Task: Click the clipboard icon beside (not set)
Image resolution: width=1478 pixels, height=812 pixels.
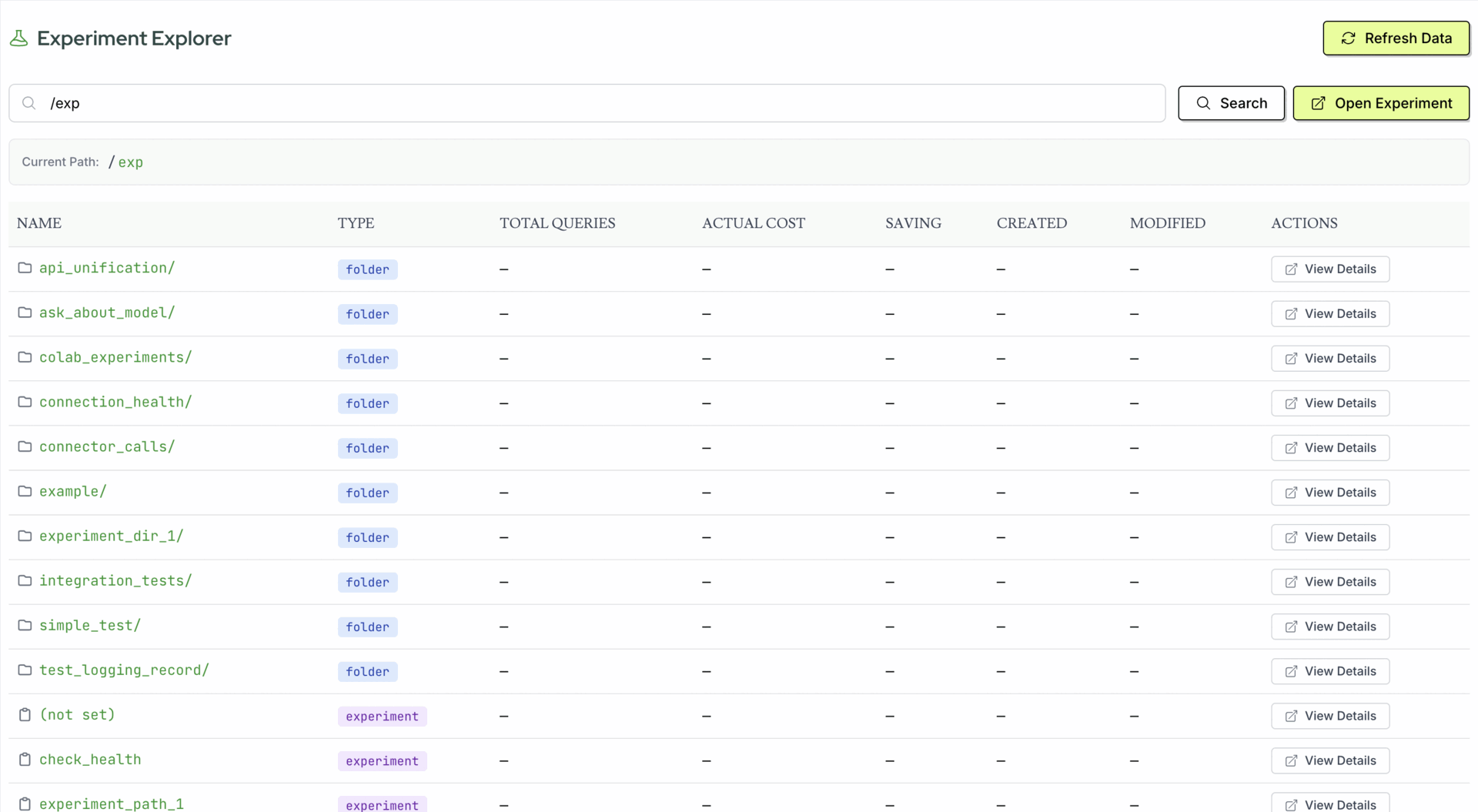Action: [25, 715]
